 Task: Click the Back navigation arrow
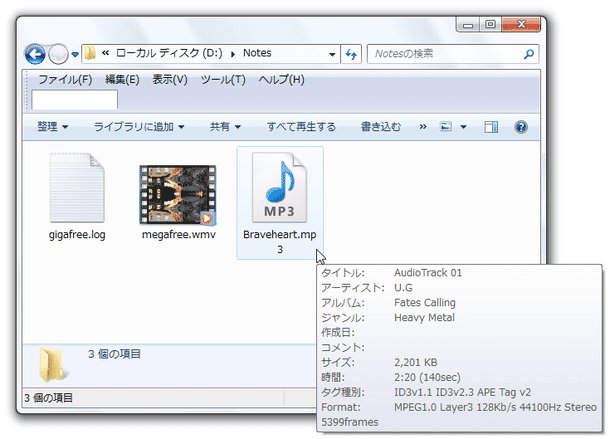(x=35, y=54)
